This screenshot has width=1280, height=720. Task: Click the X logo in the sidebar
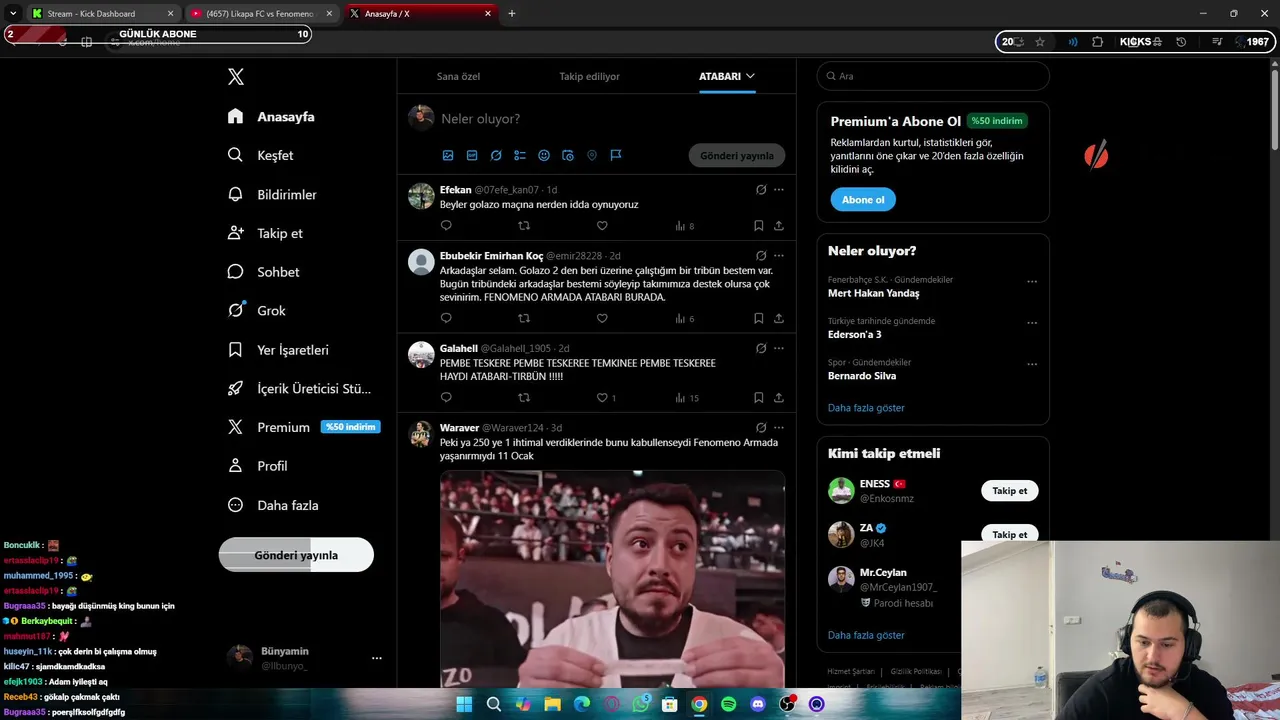pos(236,77)
